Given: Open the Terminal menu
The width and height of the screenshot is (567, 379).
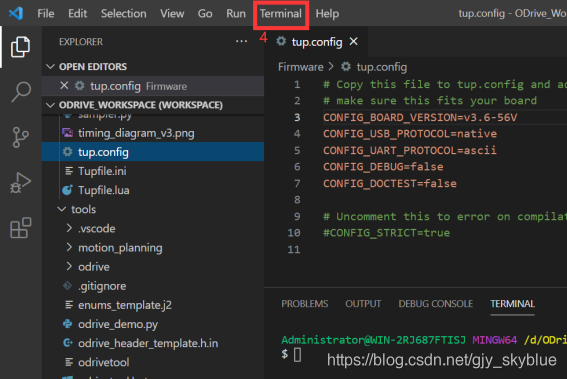Looking at the screenshot, I should click(281, 14).
